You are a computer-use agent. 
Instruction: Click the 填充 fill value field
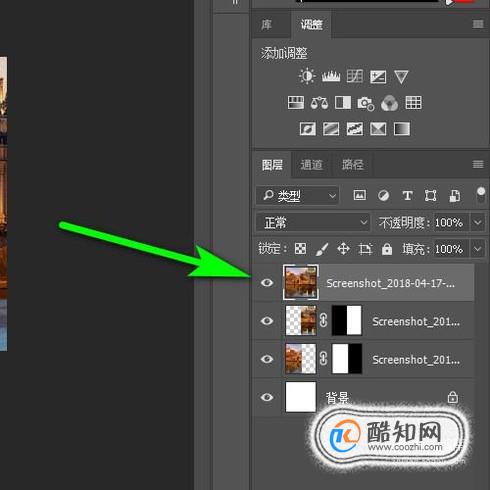(x=449, y=249)
